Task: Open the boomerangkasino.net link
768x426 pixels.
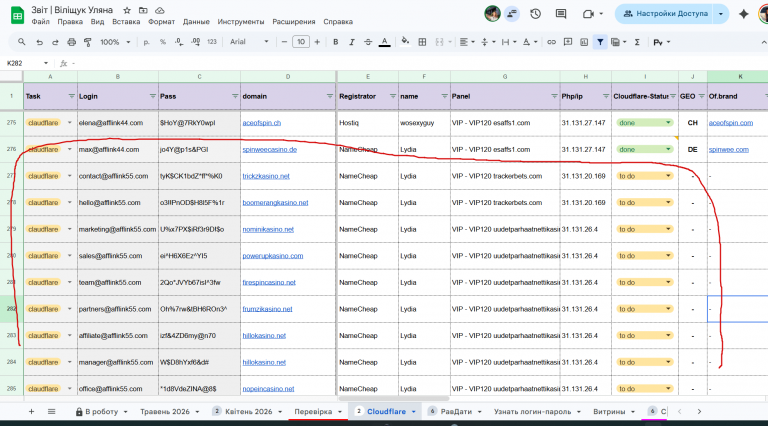Action: tap(275, 203)
